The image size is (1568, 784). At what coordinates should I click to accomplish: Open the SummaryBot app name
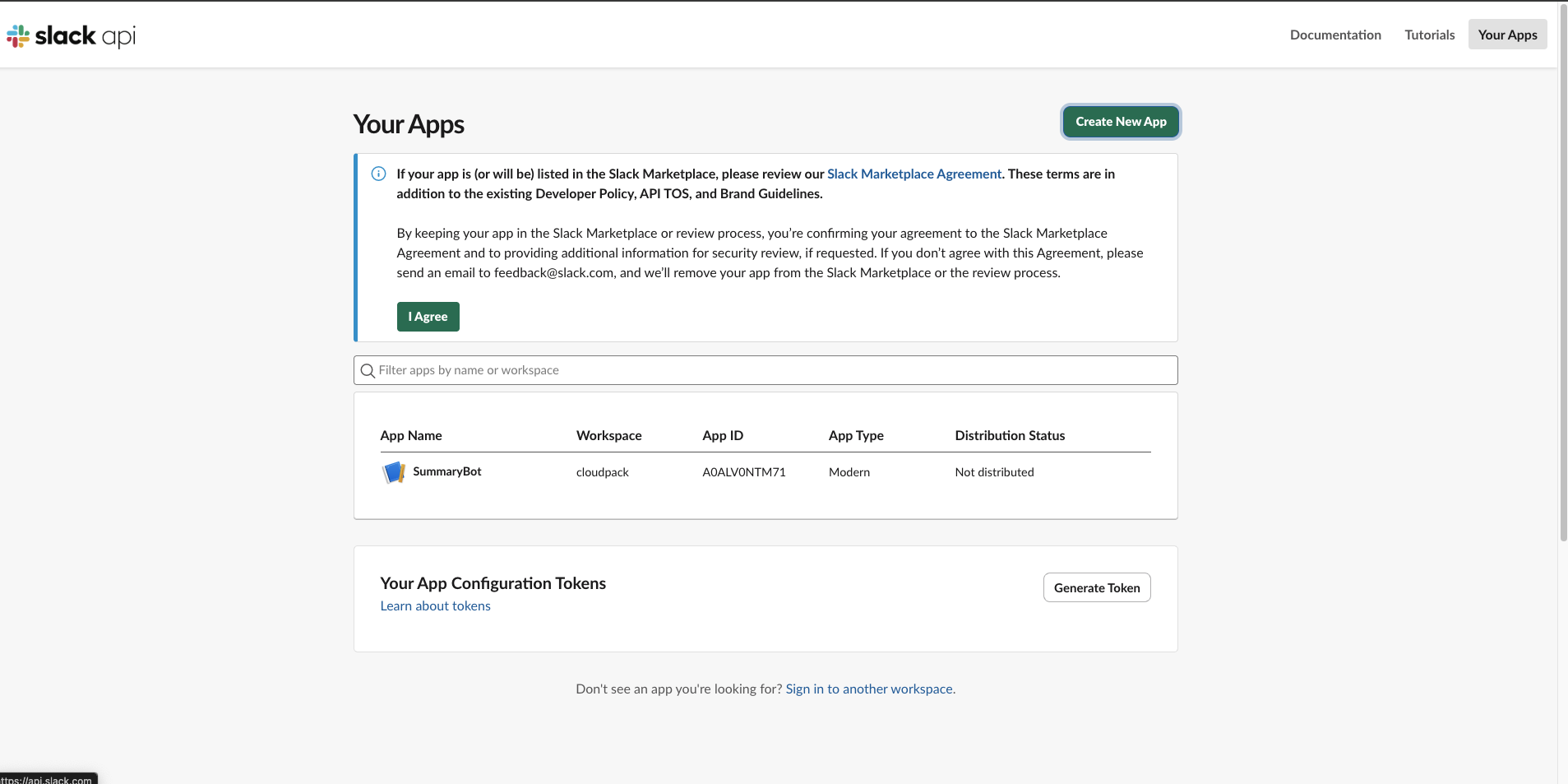pyautogui.click(x=446, y=471)
